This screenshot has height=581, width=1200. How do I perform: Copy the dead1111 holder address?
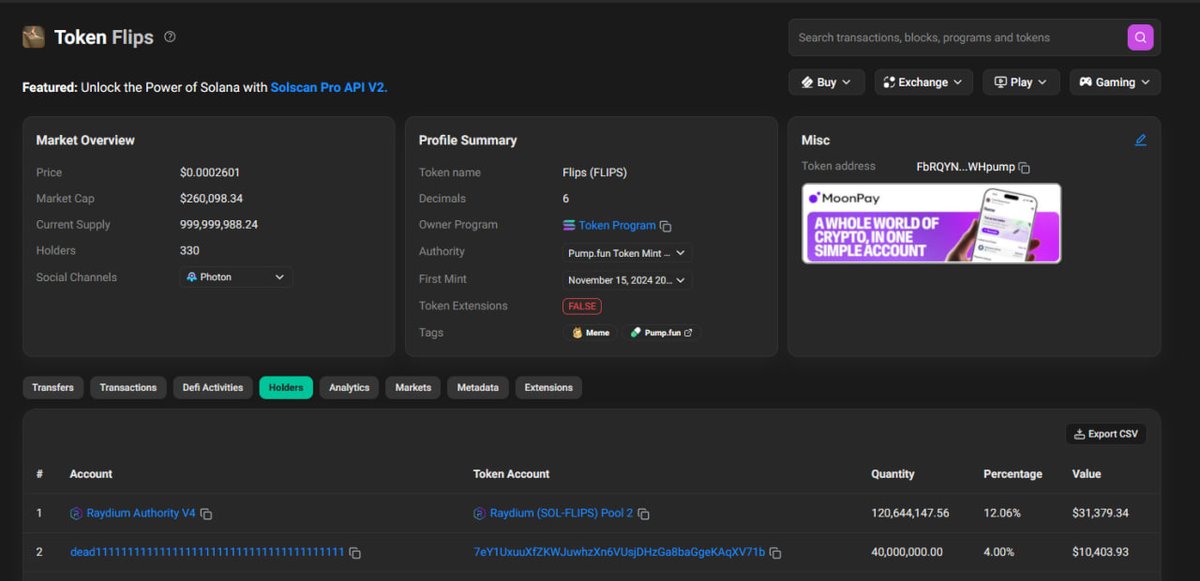pyautogui.click(x=354, y=552)
